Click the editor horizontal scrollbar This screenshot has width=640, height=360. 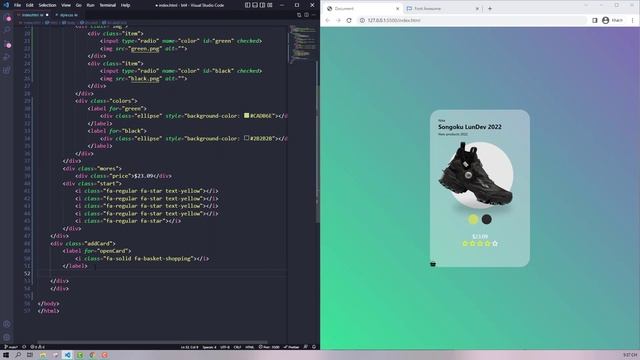[152, 342]
